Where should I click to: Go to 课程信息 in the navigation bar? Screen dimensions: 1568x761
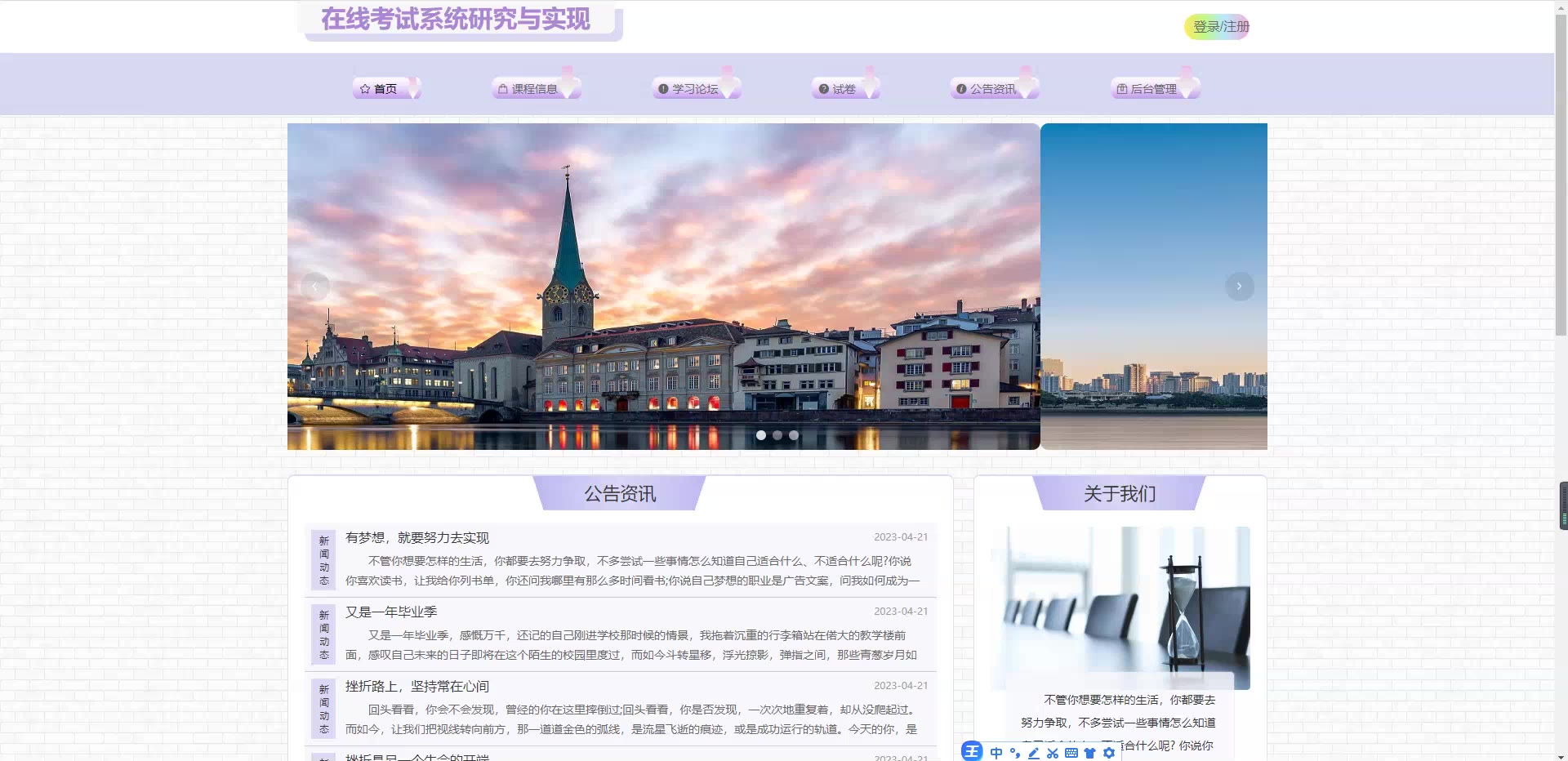coord(536,89)
